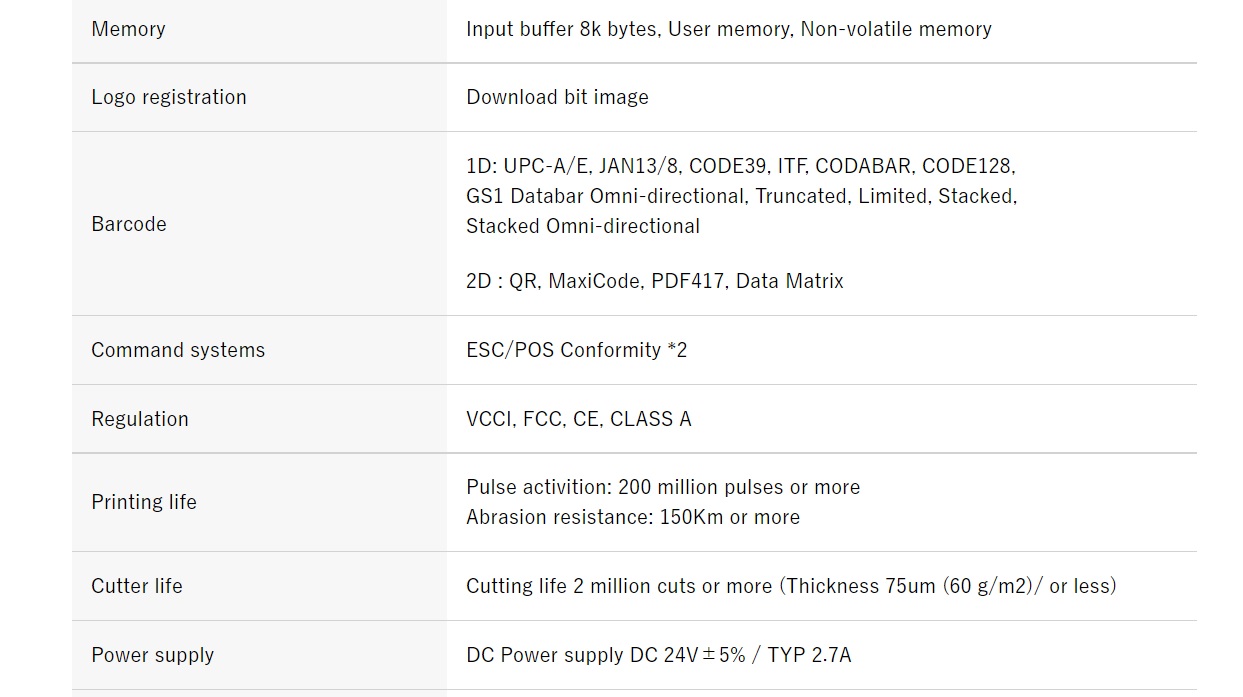
Task: Click the 2D QR, MaxiCode line
Action: pos(655,281)
